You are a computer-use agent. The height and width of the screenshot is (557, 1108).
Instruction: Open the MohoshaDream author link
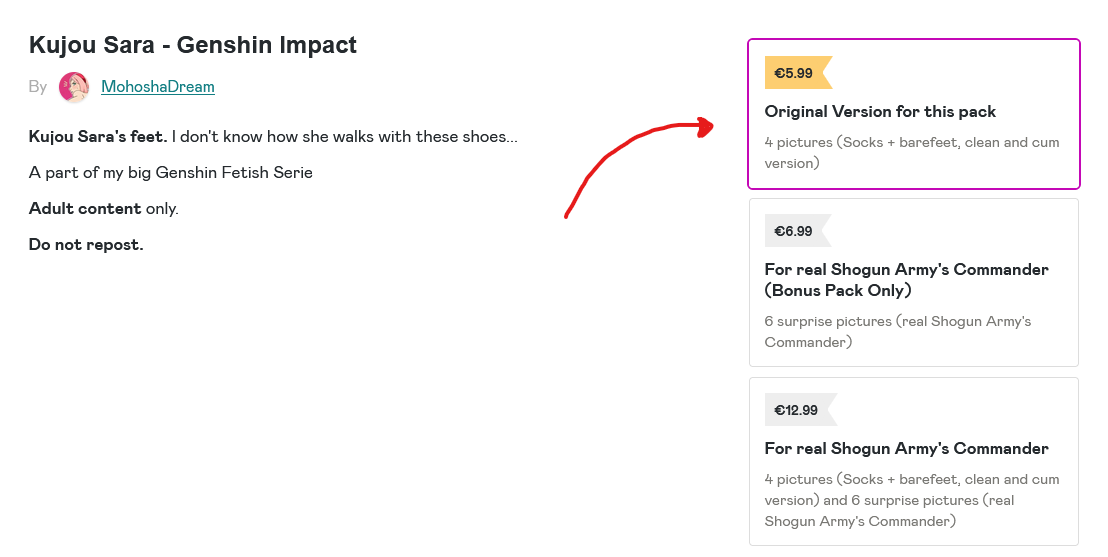pyautogui.click(x=158, y=87)
